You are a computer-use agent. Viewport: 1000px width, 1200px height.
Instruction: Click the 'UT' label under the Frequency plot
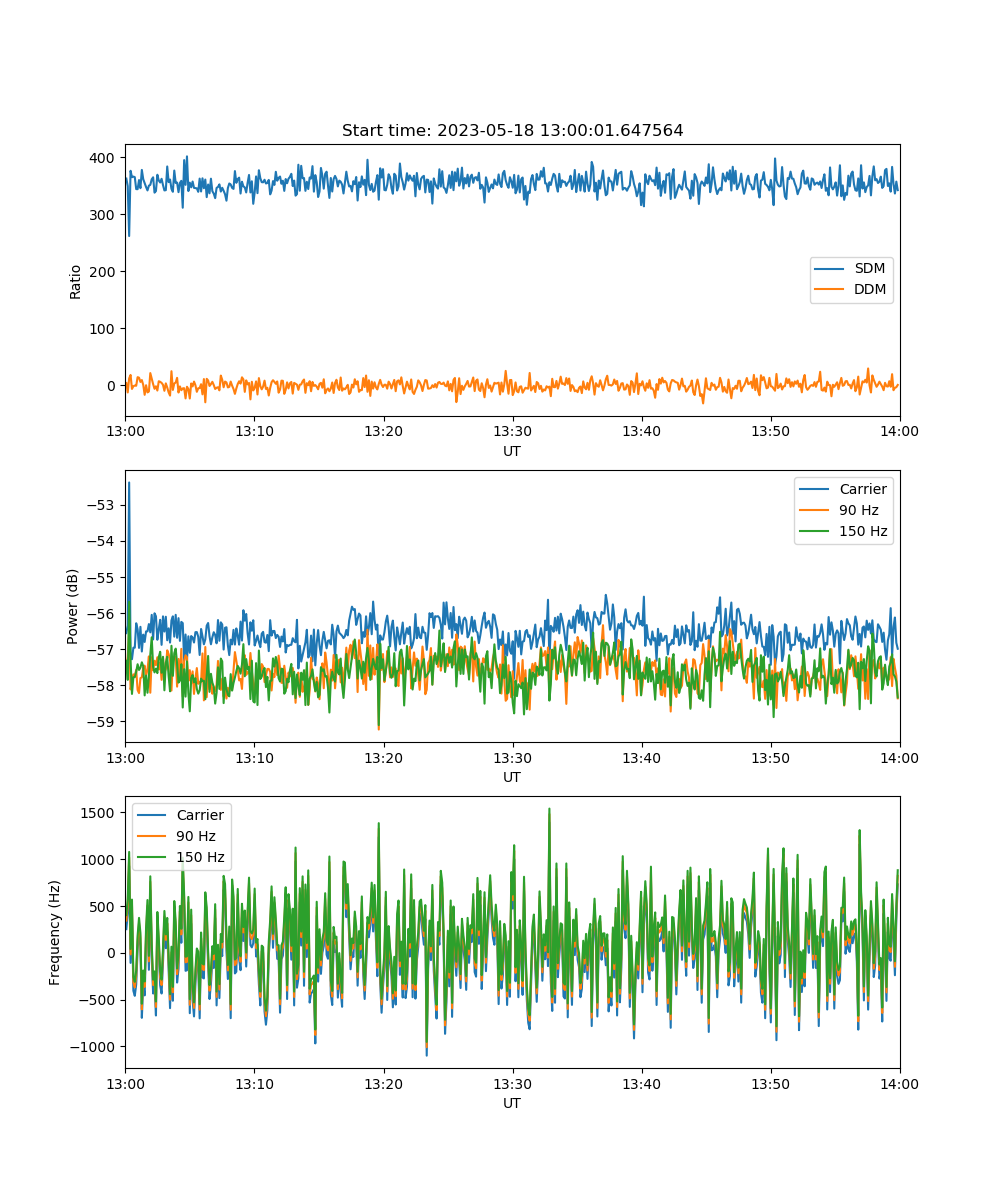tap(512, 1103)
